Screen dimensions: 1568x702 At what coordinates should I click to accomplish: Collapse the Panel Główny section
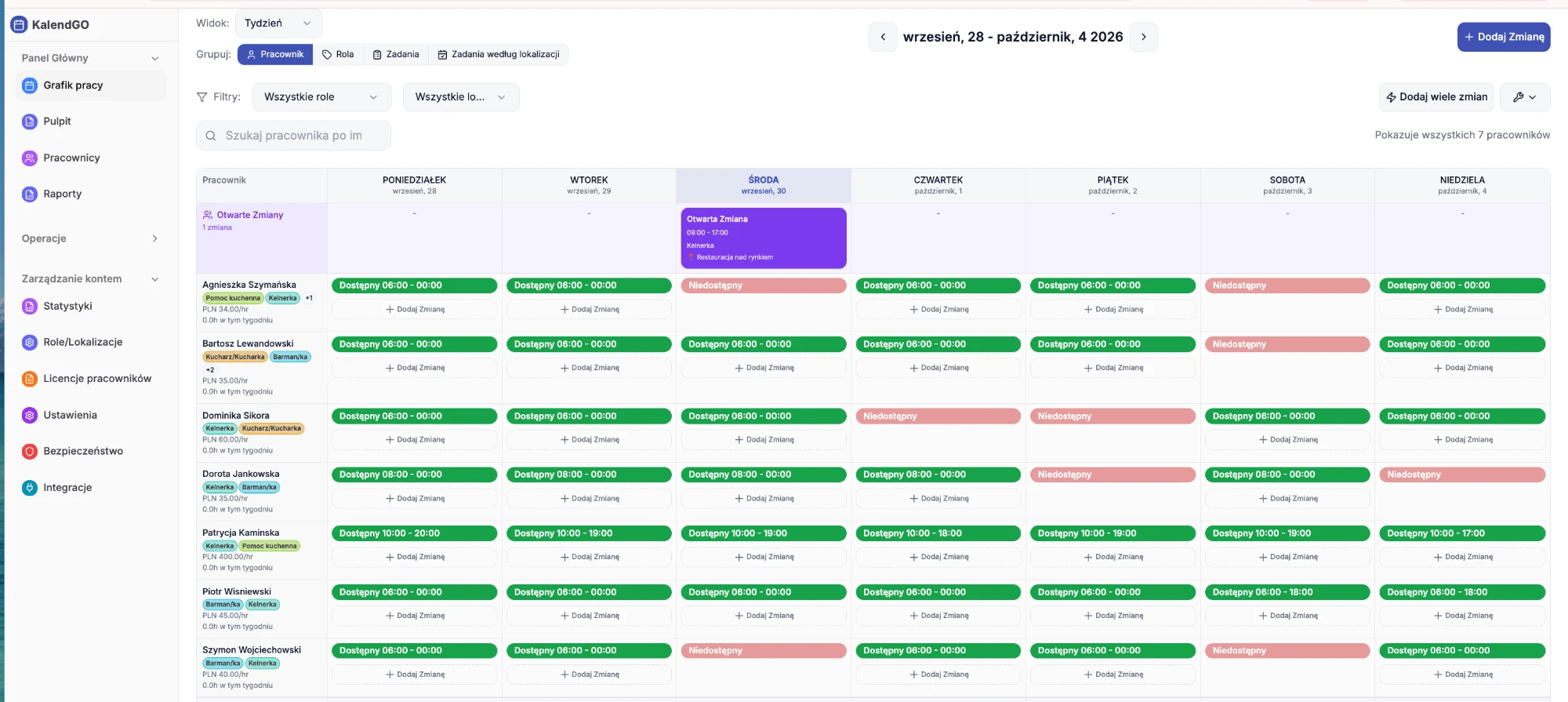pyautogui.click(x=155, y=58)
